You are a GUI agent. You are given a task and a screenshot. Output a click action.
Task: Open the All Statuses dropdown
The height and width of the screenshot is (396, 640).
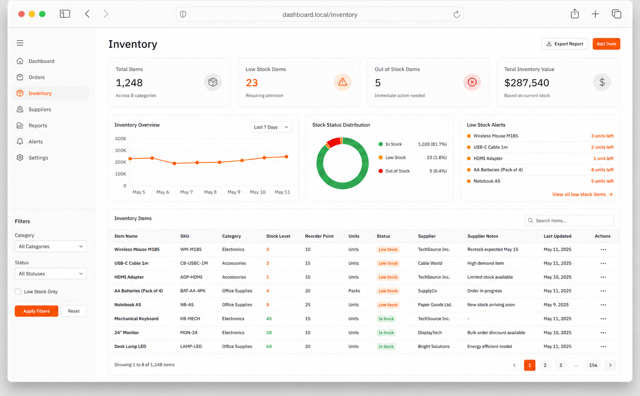tap(51, 274)
